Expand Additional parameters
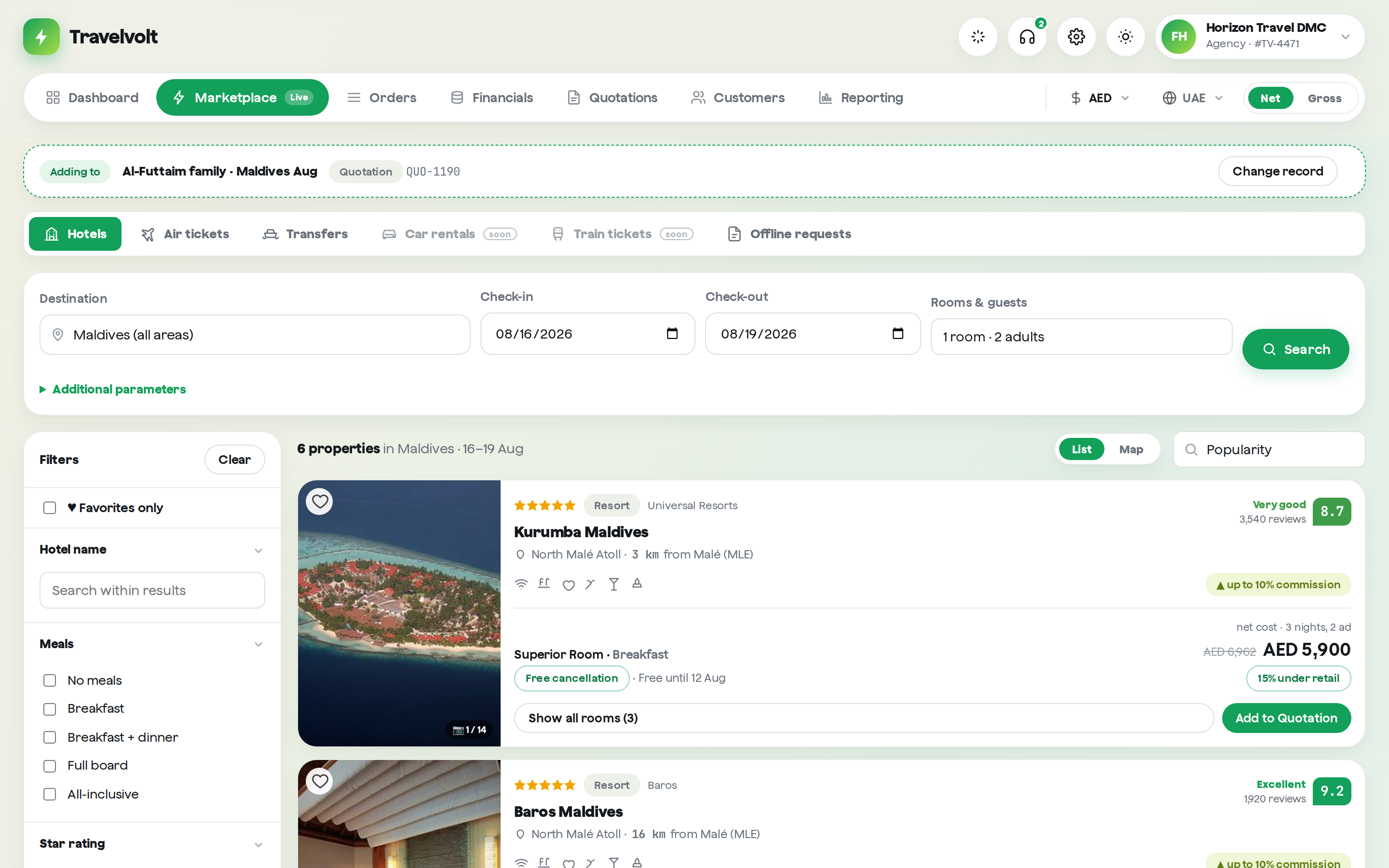 click(x=112, y=389)
